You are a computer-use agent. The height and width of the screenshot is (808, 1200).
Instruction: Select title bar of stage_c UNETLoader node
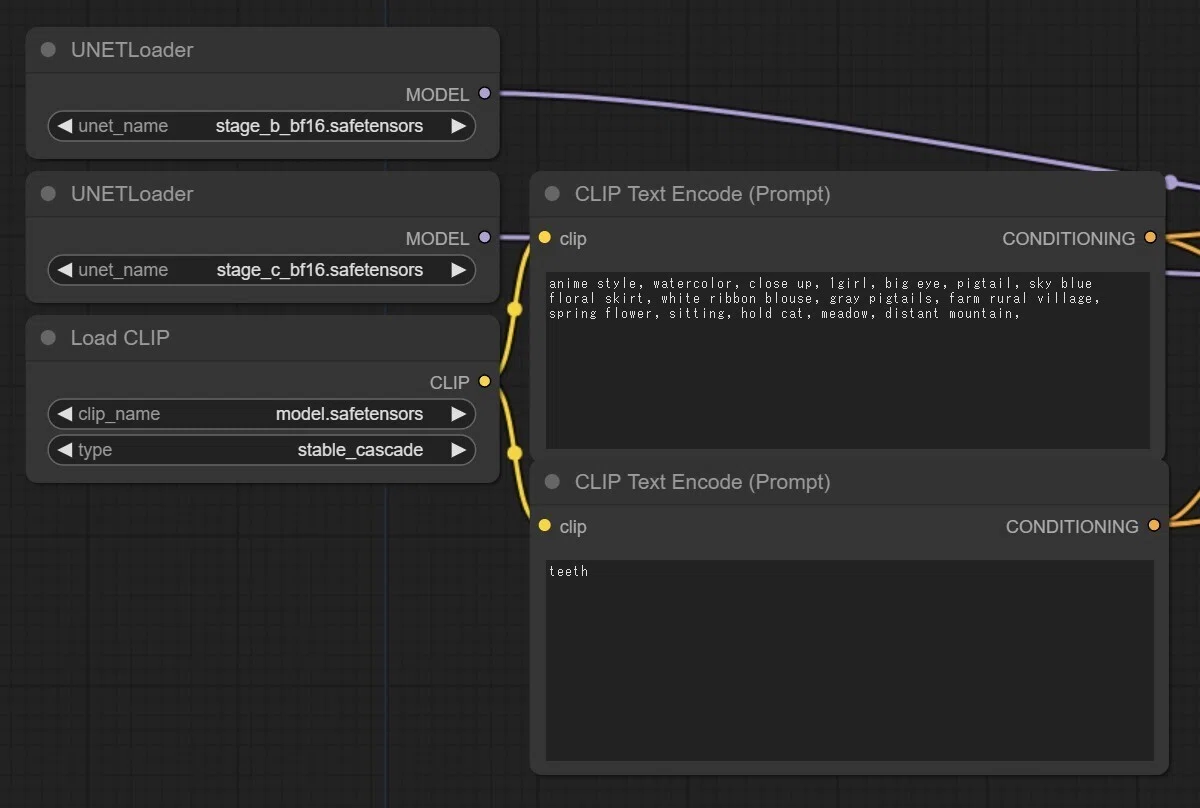[262, 194]
